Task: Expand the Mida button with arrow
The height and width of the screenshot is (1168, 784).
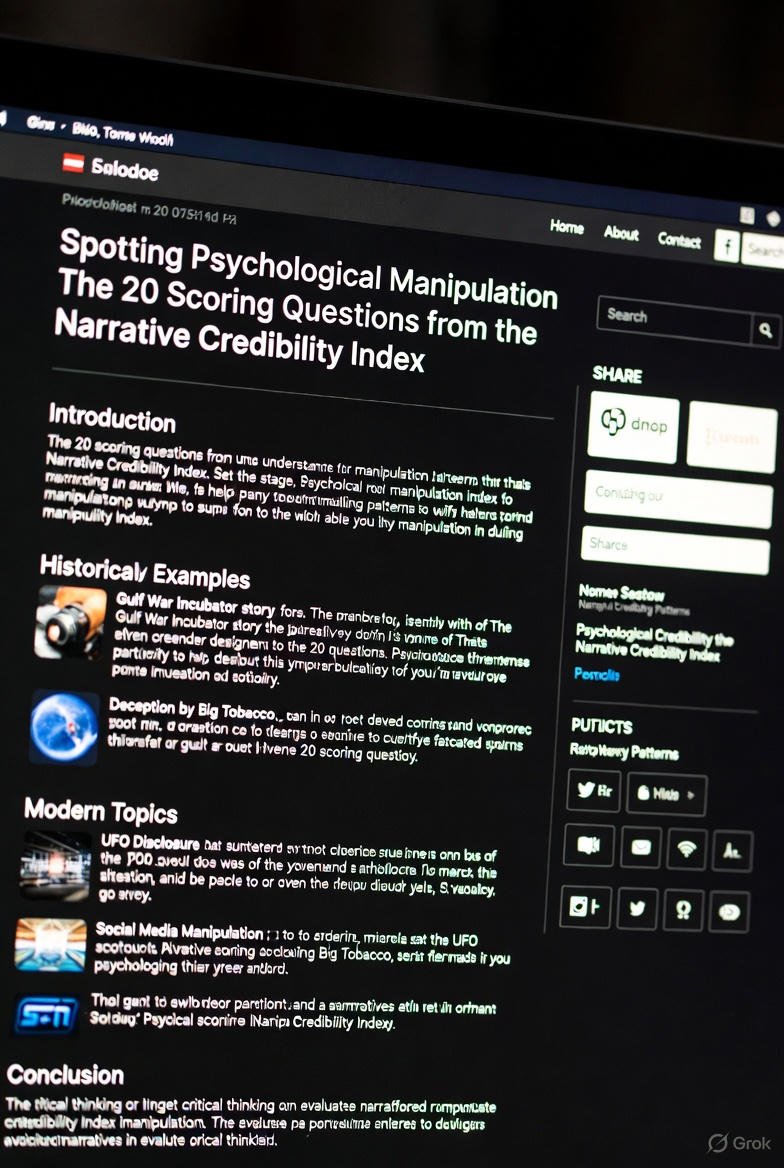Action: pyautogui.click(x=666, y=794)
